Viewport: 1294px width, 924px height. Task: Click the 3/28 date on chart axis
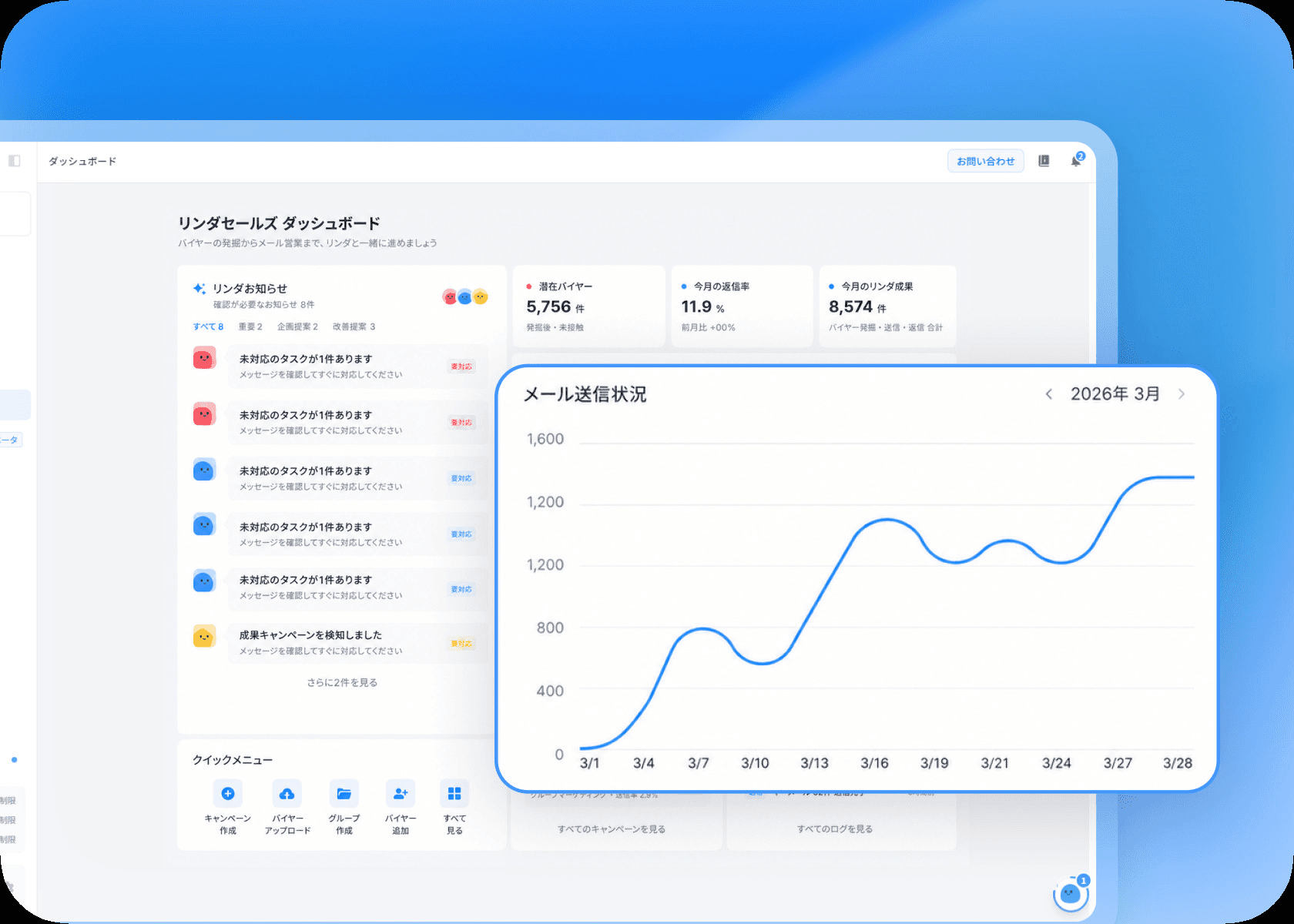coord(1178,763)
